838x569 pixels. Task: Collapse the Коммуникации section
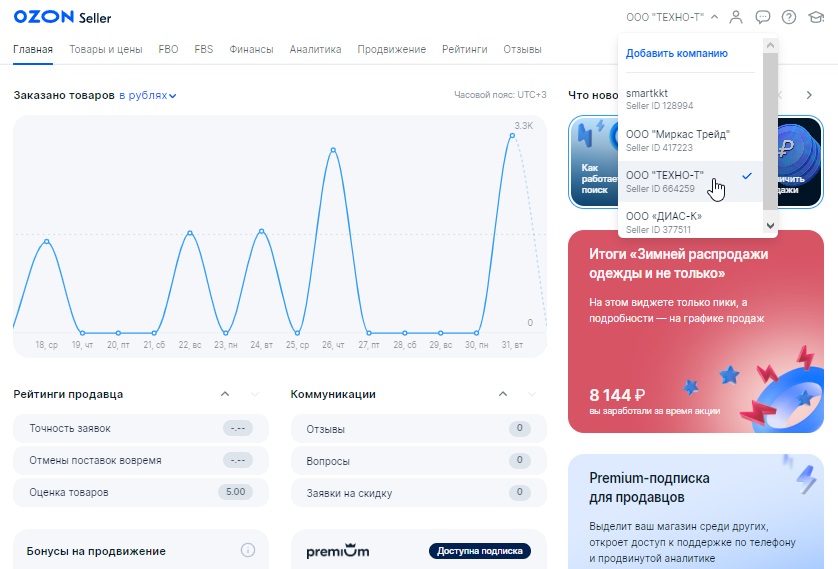(x=503, y=394)
